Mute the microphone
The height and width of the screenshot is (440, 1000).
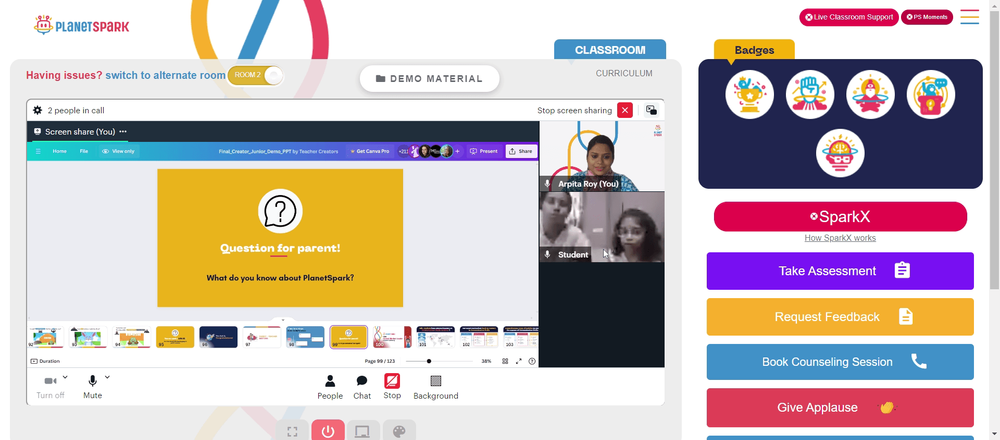92,386
